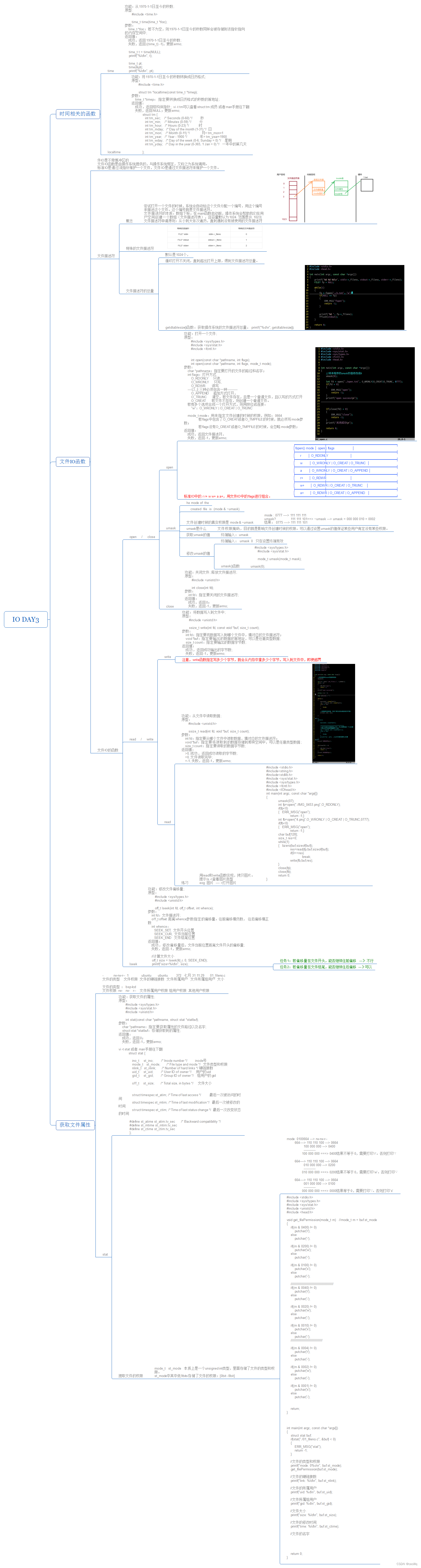The height and width of the screenshot is (1568, 421).
Task: Click the 修改umask的值 label
Action: pos(198,553)
